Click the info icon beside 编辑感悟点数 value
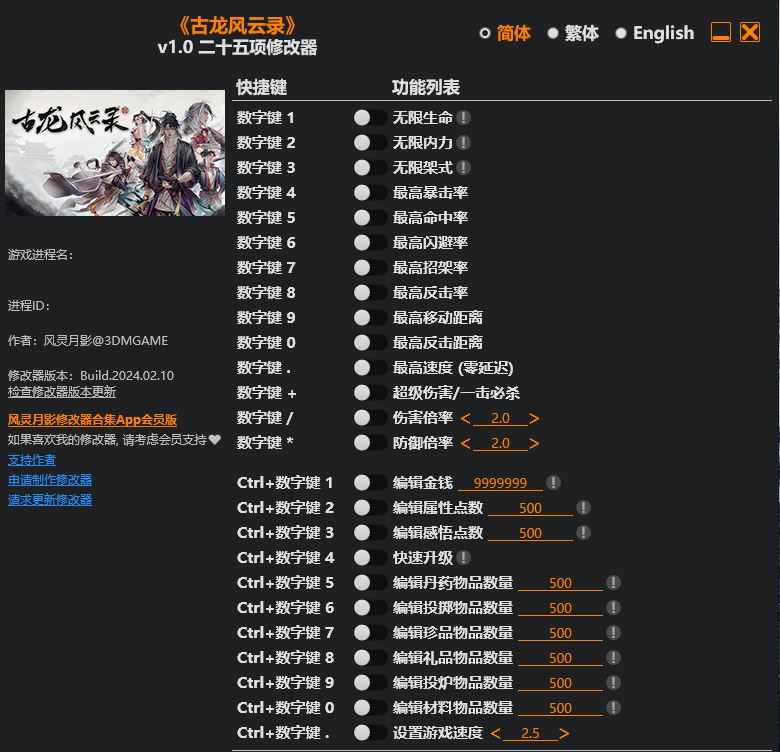The width and height of the screenshot is (780, 752). [583, 533]
